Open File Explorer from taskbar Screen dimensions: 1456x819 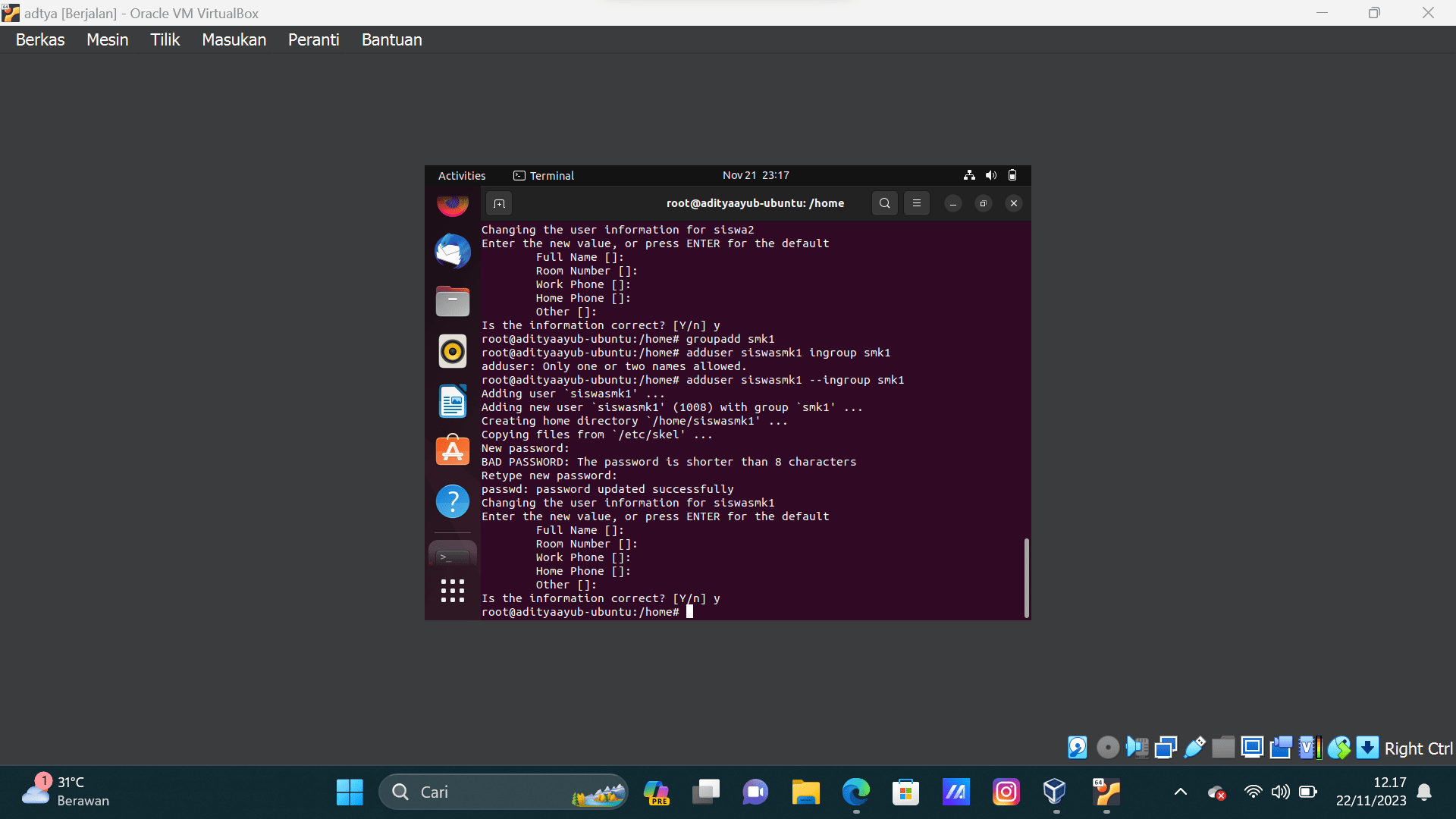[x=805, y=792]
